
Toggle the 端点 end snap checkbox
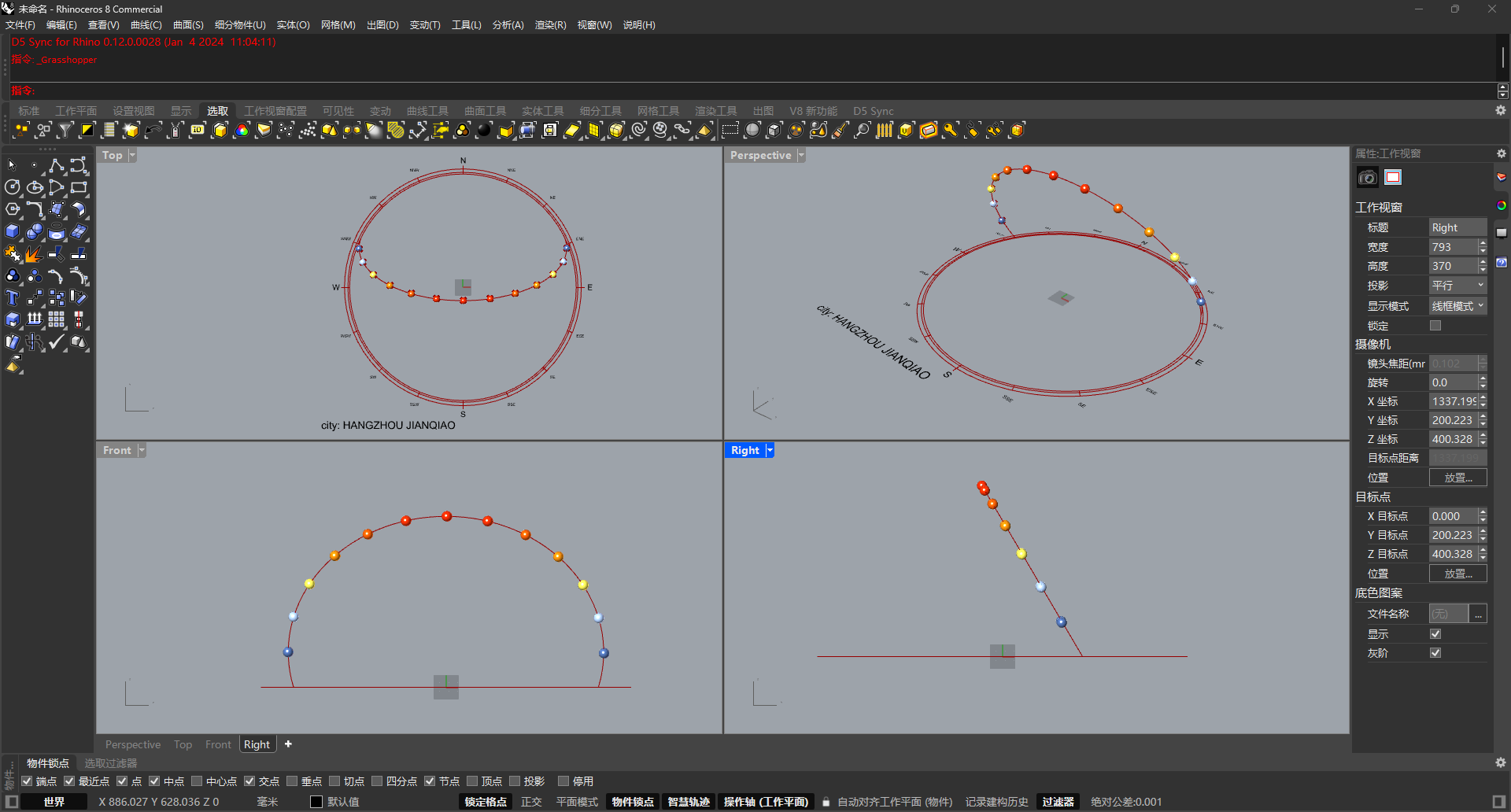coord(28,781)
